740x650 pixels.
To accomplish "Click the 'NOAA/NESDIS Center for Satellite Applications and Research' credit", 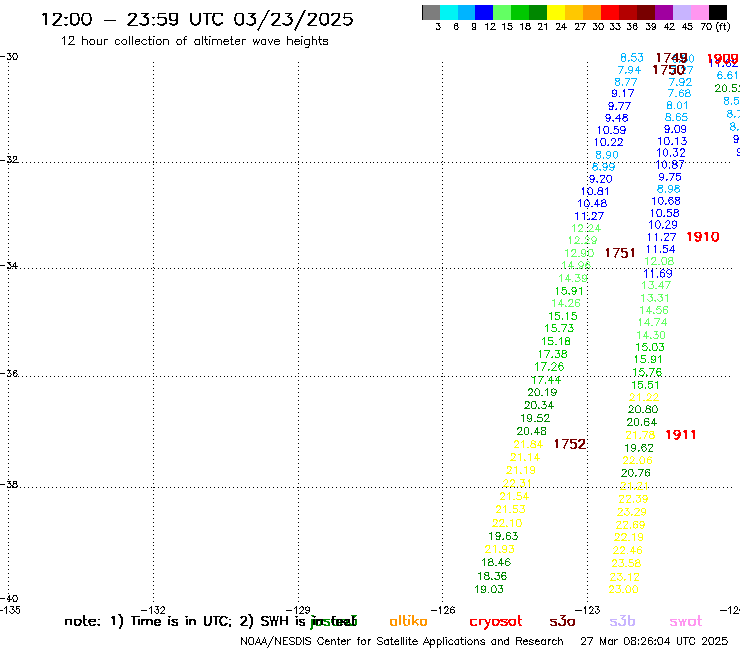I will point(402,642).
